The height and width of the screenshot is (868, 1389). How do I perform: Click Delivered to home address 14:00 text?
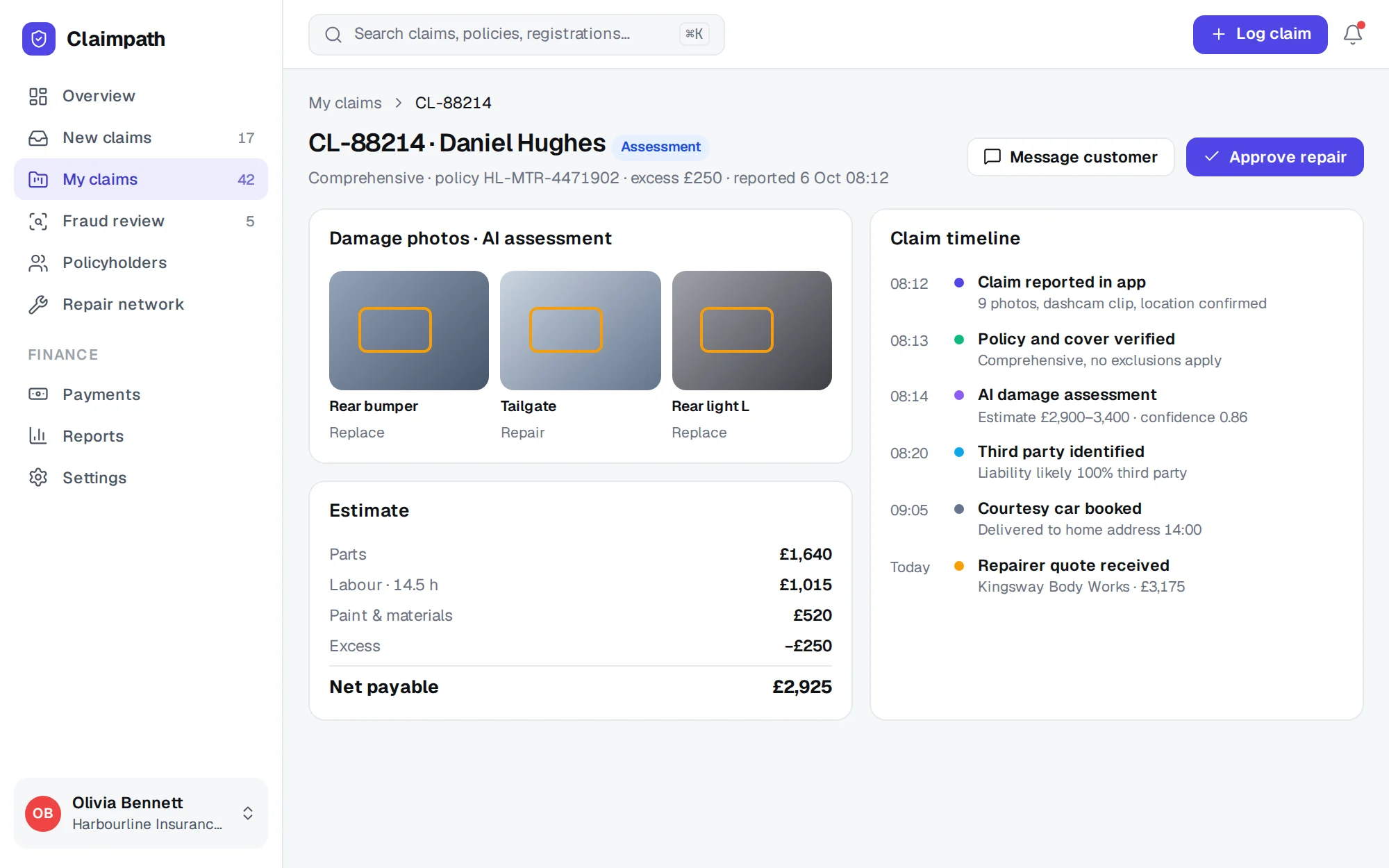[x=1090, y=530]
